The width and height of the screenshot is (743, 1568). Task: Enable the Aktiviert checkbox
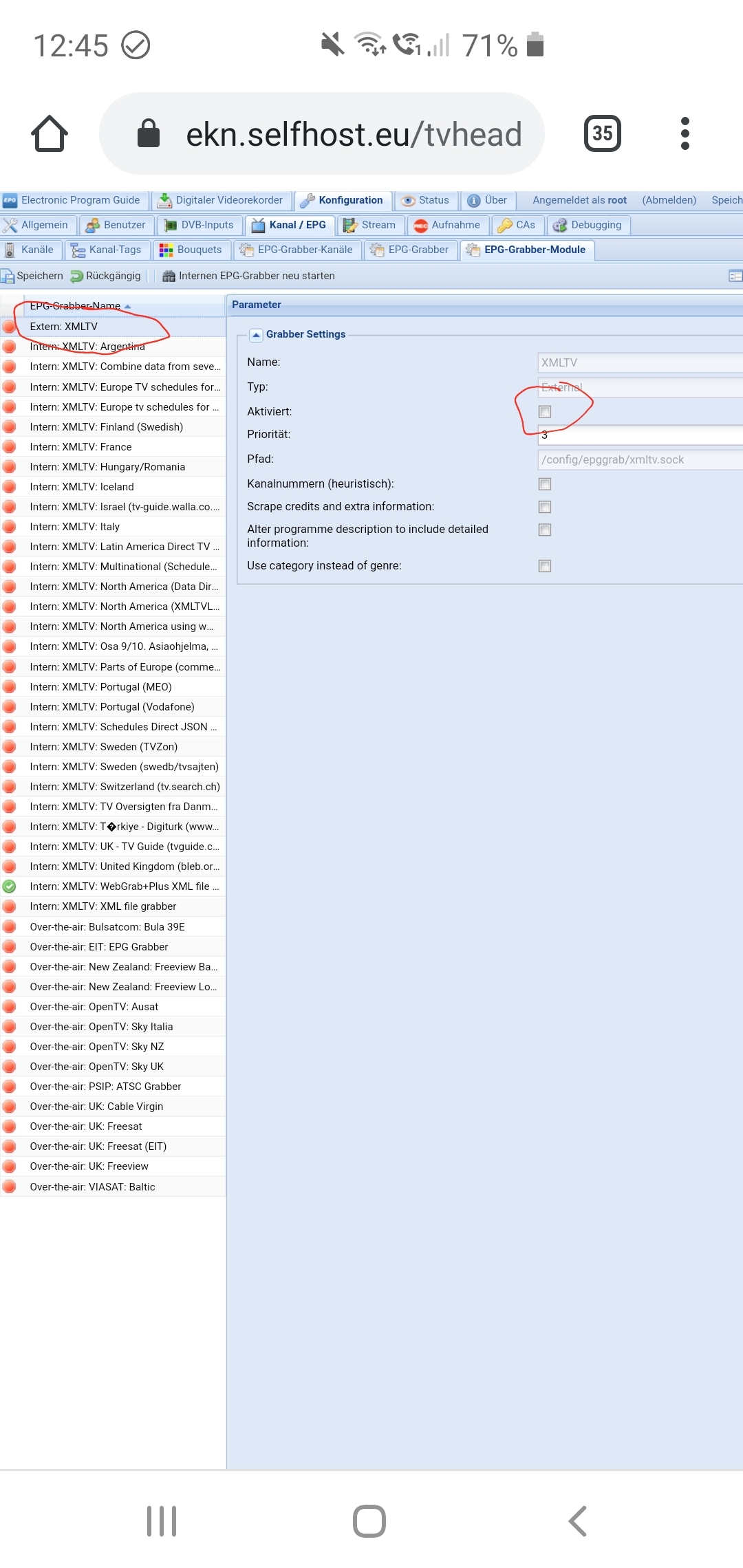[x=545, y=412]
